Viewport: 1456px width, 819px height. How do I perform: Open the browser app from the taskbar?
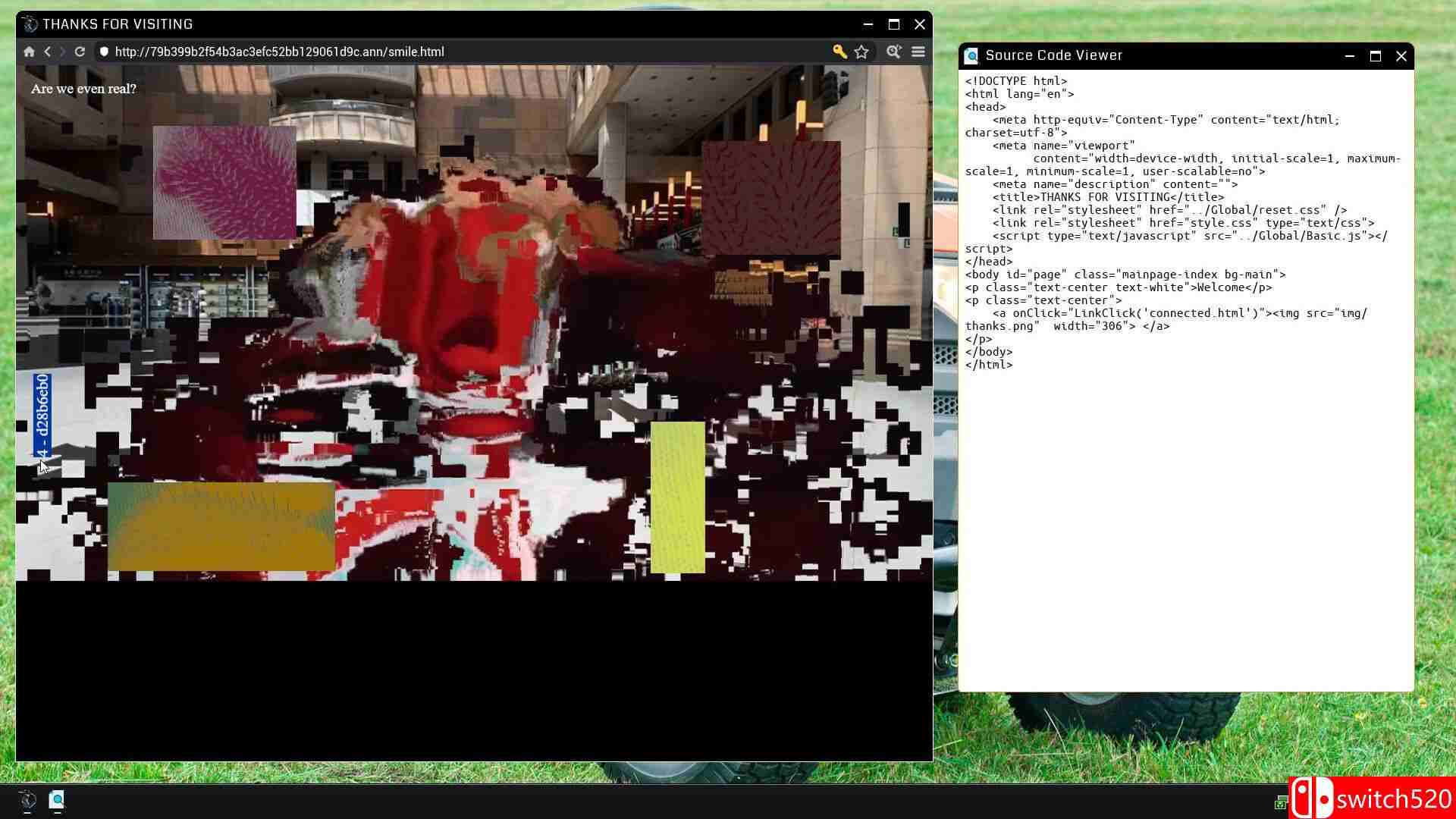coord(28,800)
